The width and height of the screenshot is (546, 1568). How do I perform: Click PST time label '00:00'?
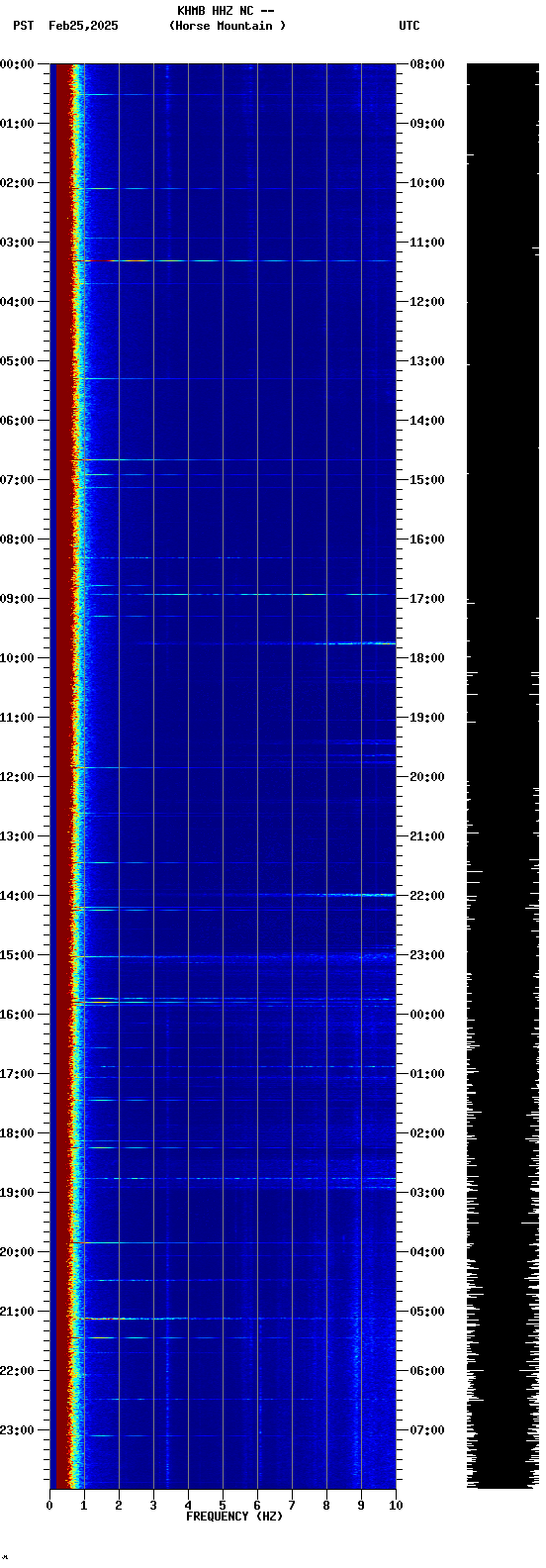point(17,64)
